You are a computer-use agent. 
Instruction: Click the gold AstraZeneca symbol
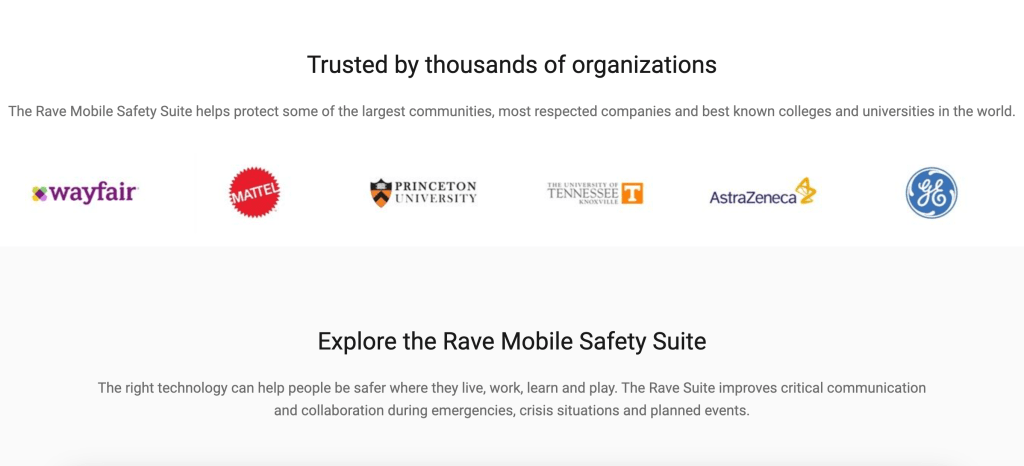806,190
